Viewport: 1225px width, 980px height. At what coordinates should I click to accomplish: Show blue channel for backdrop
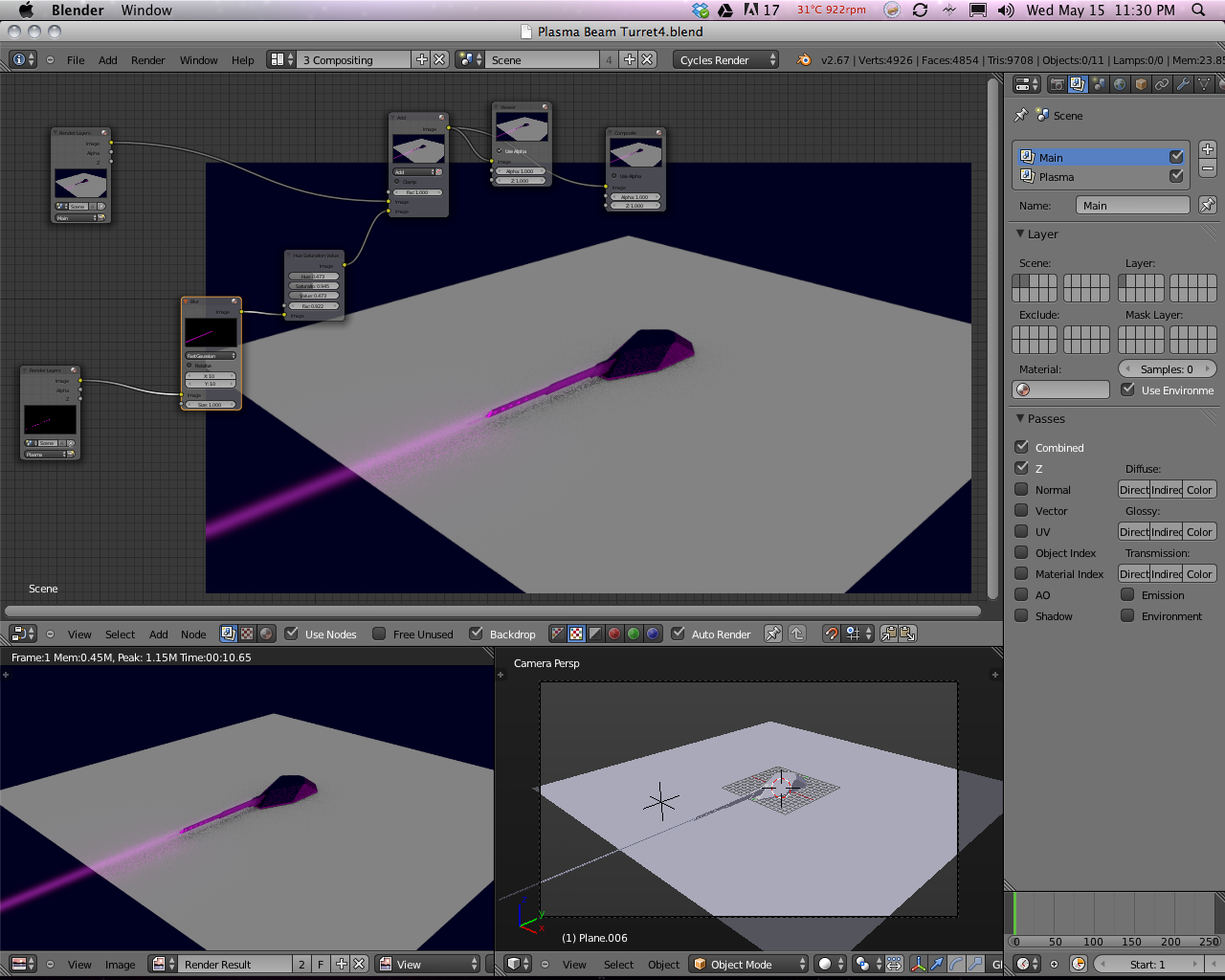pyautogui.click(x=653, y=634)
